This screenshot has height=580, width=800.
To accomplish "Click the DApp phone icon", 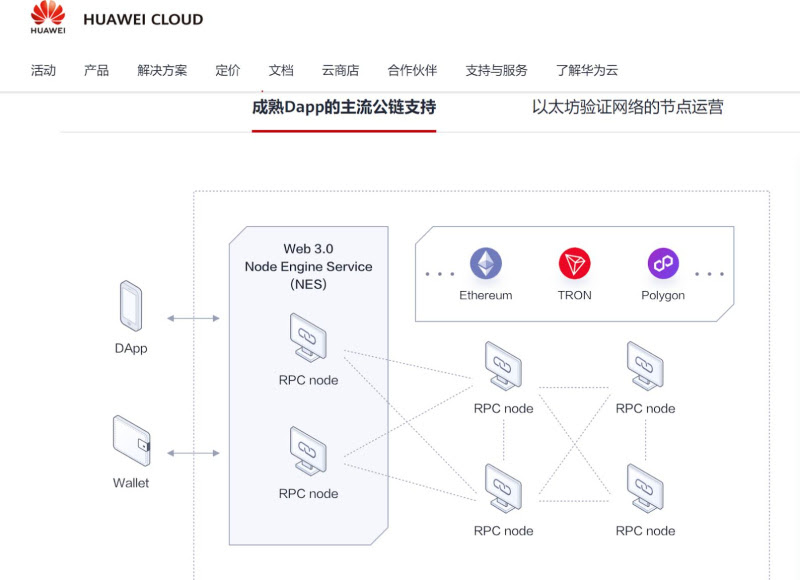I will (131, 306).
